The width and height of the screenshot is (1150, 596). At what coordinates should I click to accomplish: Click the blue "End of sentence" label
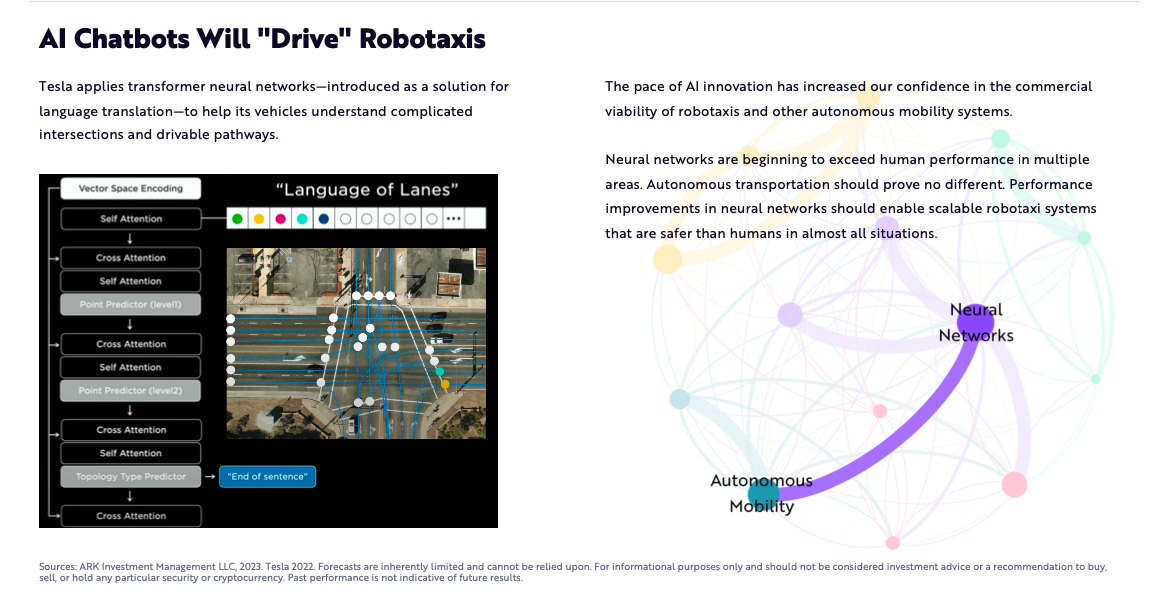pyautogui.click(x=268, y=477)
